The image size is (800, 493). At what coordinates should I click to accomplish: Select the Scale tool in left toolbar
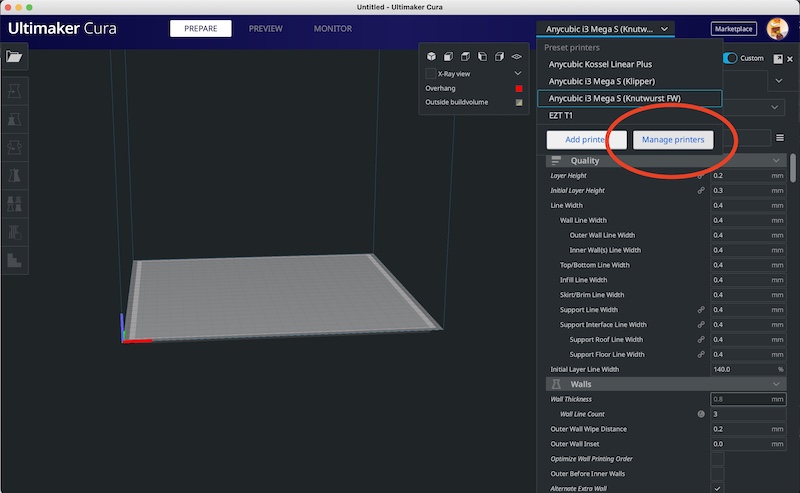point(14,119)
